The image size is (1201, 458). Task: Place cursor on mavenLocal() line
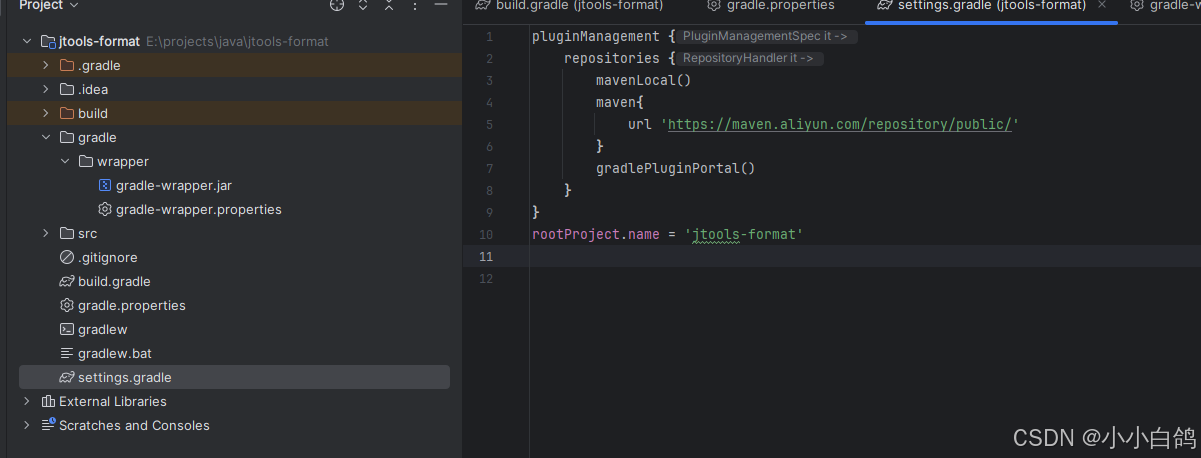(x=644, y=81)
